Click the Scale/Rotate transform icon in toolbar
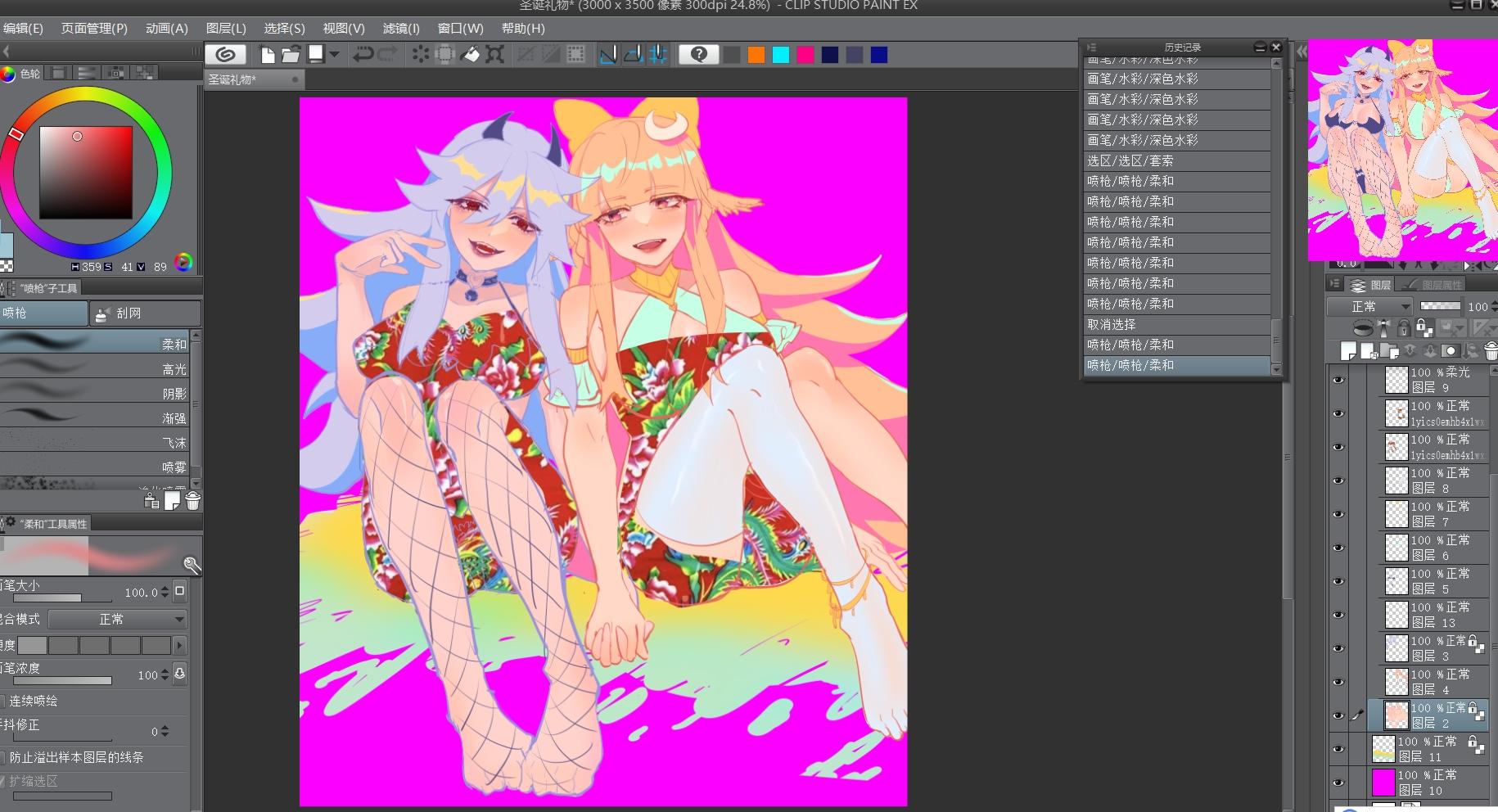 [494, 55]
